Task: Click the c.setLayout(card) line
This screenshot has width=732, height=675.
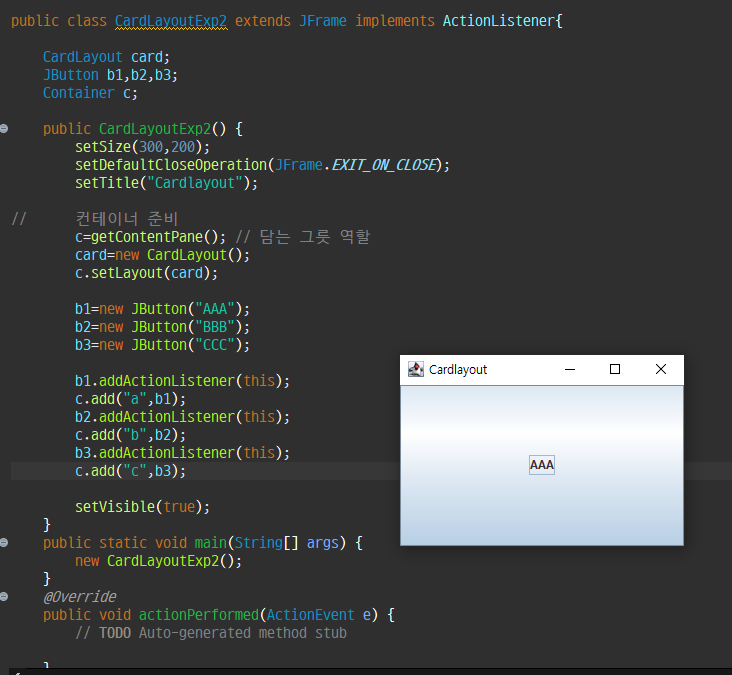Action: click(146, 273)
